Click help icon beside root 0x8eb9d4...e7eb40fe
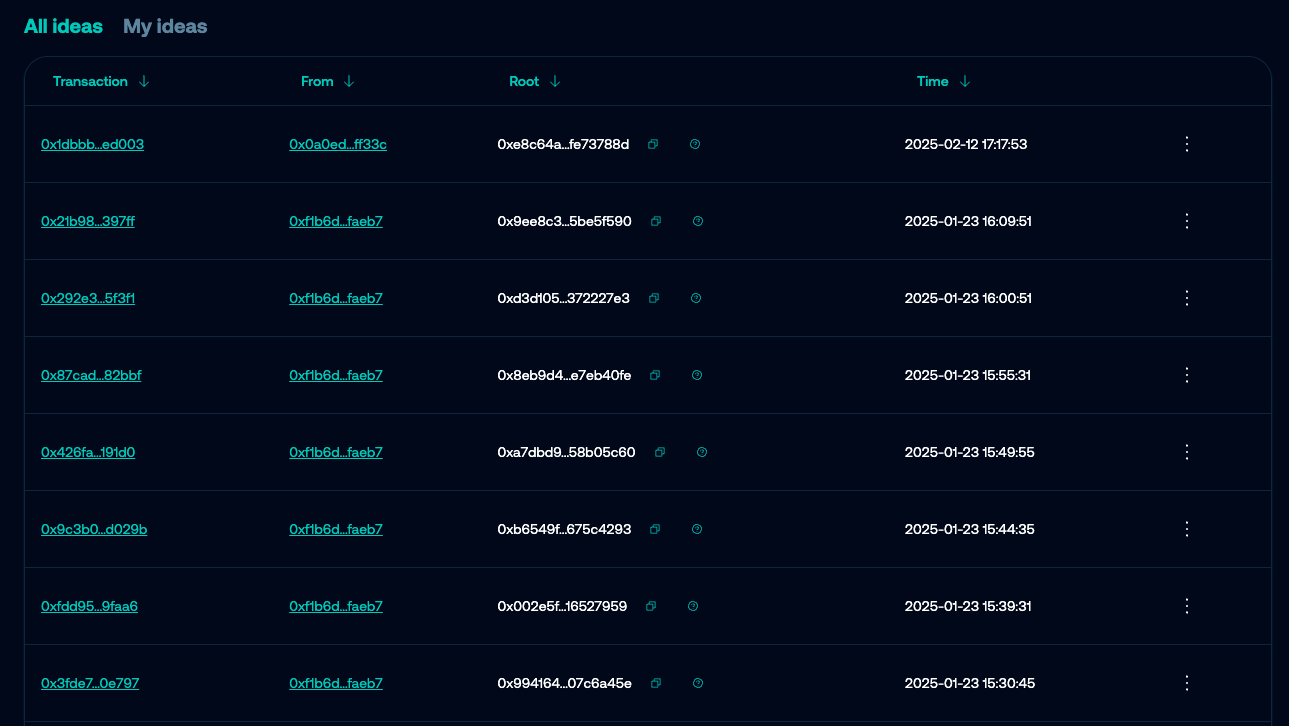 (x=697, y=375)
